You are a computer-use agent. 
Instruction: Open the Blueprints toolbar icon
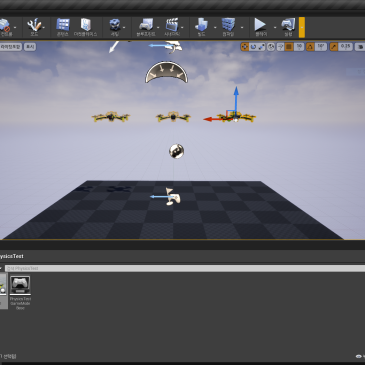[x=146, y=27]
